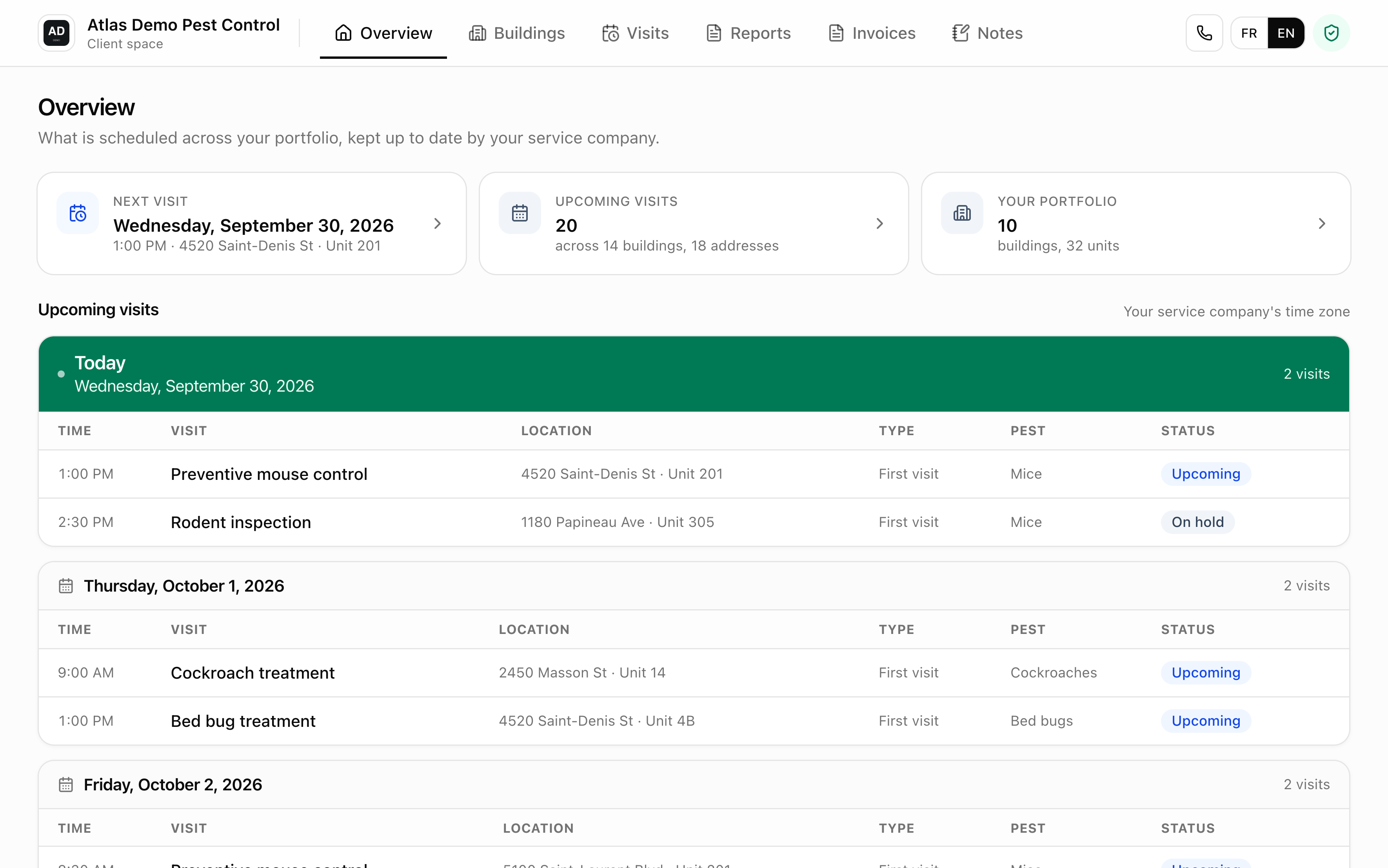1388x868 pixels.
Task: Click location 1180 Papineau Ave · Unit 305
Action: point(617,522)
